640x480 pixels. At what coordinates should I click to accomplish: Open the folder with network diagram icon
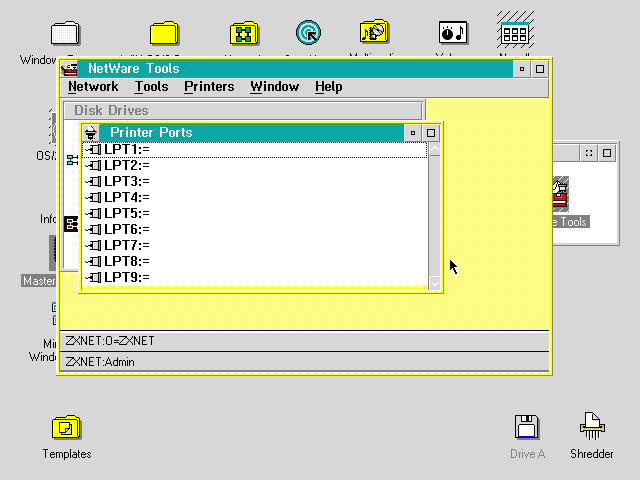pyautogui.click(x=244, y=33)
